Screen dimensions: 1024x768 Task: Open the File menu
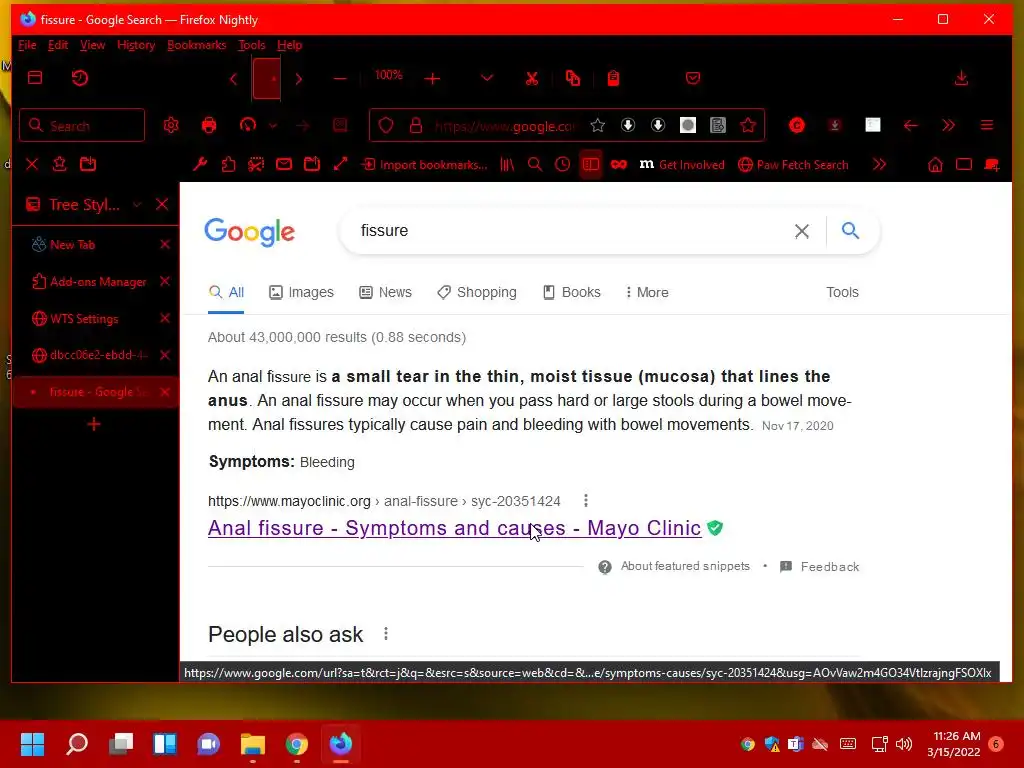(27, 45)
